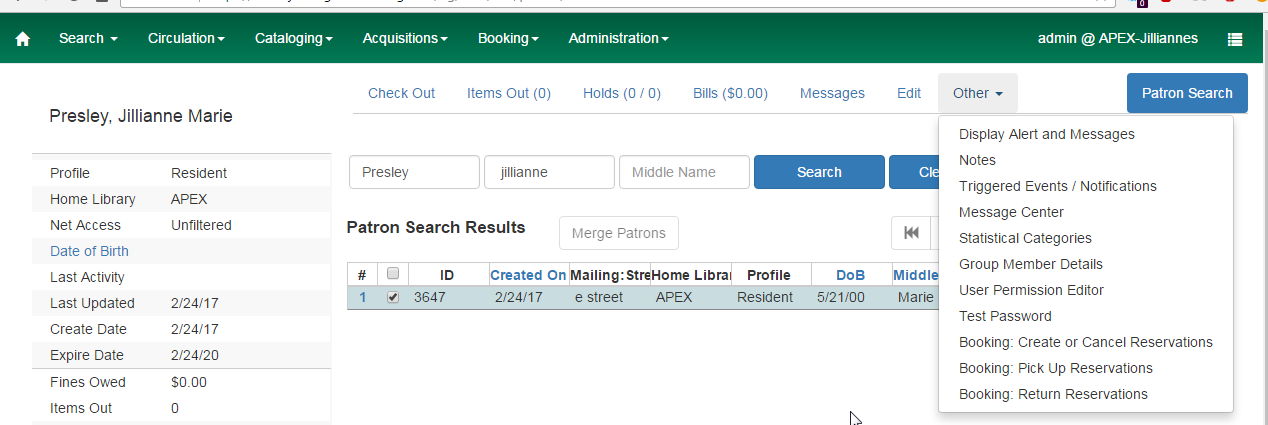
Task: Open the list icon beside admin account
Action: 1235,39
